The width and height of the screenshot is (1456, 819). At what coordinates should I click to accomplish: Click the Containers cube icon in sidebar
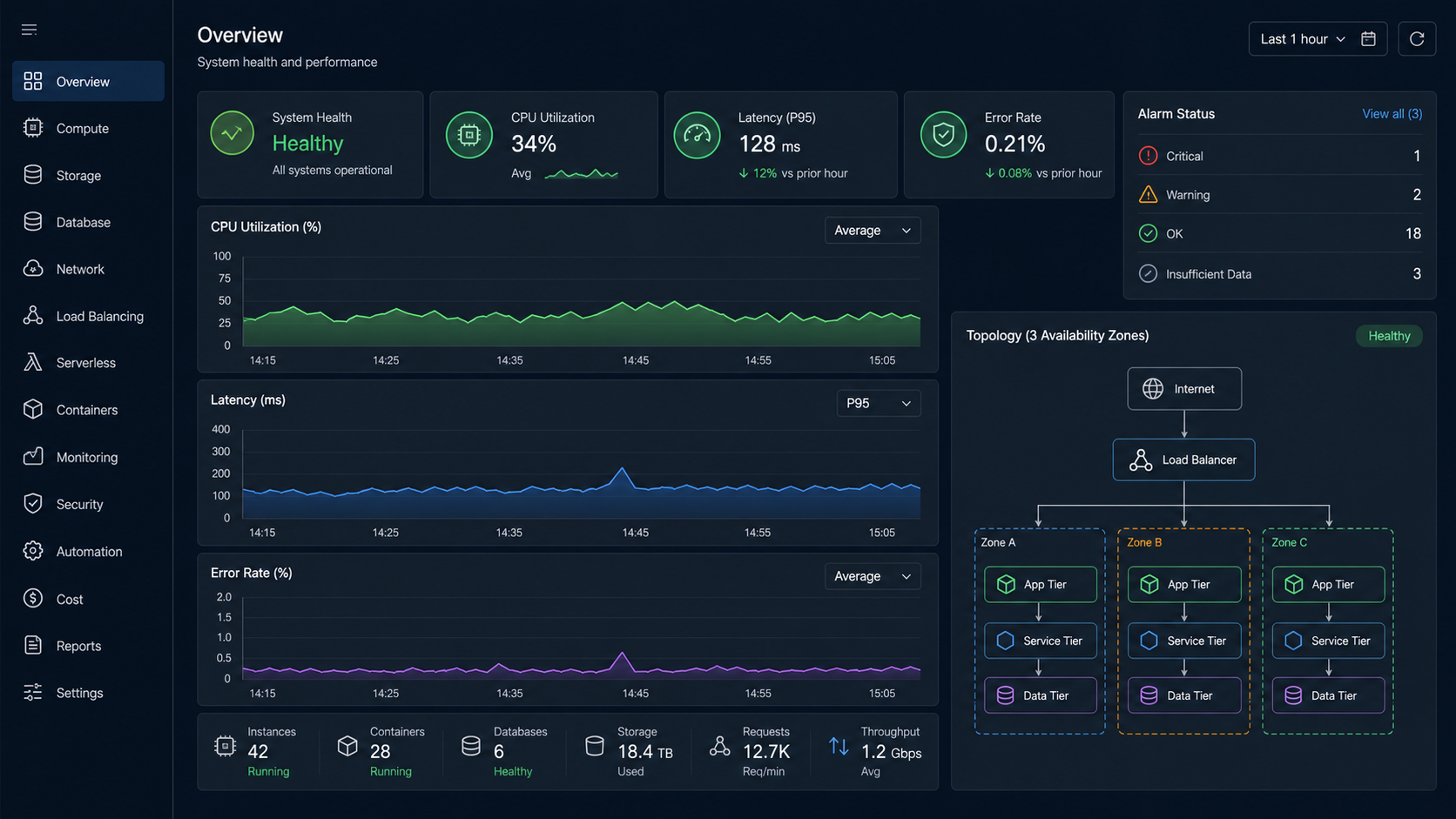coord(33,409)
